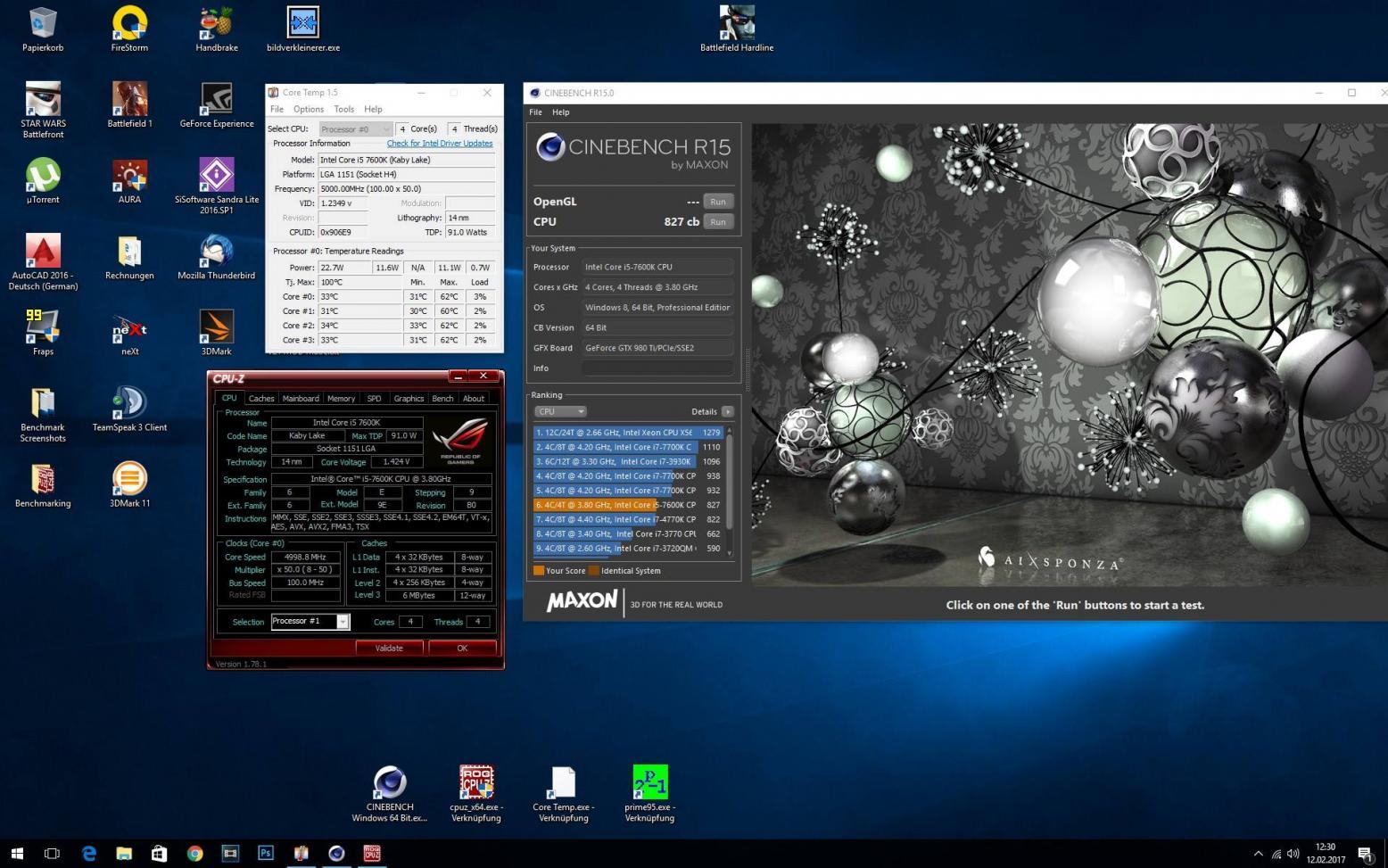
Task: Select the prime95.exe Verknüpfung icon
Action: [649, 793]
